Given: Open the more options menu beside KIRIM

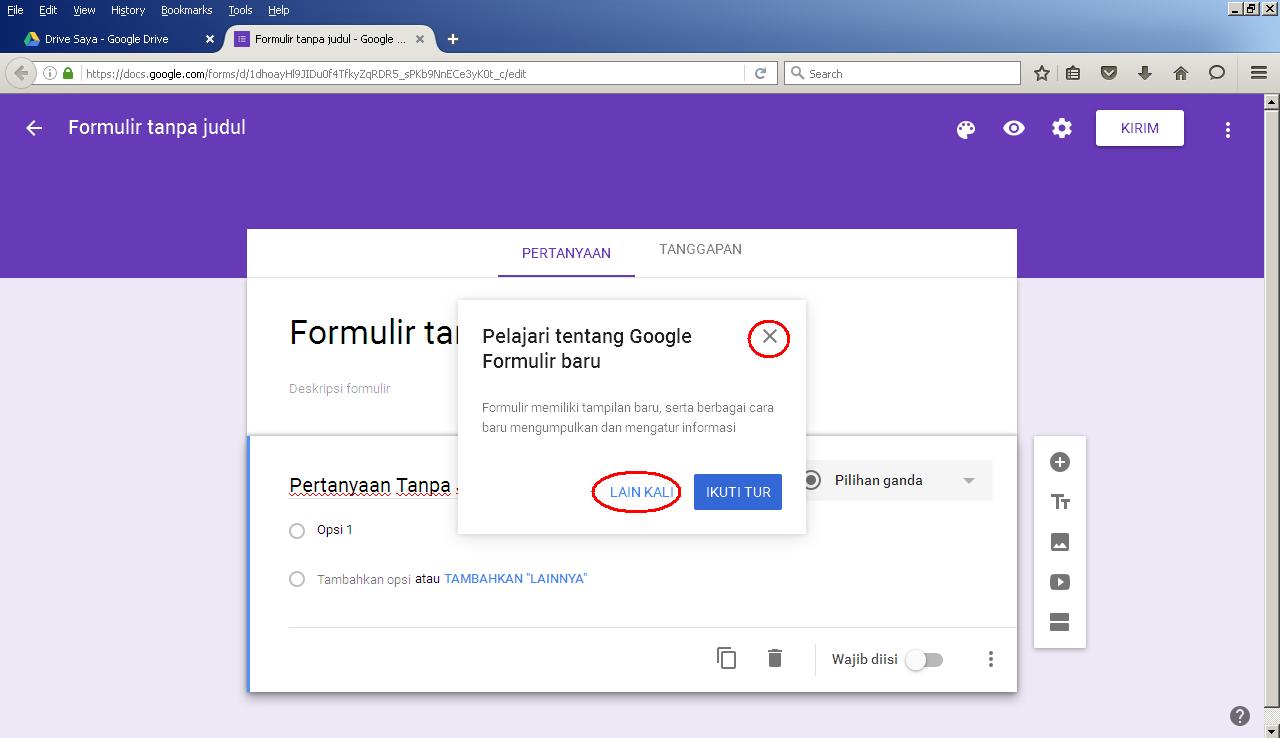Looking at the screenshot, I should point(1228,129).
